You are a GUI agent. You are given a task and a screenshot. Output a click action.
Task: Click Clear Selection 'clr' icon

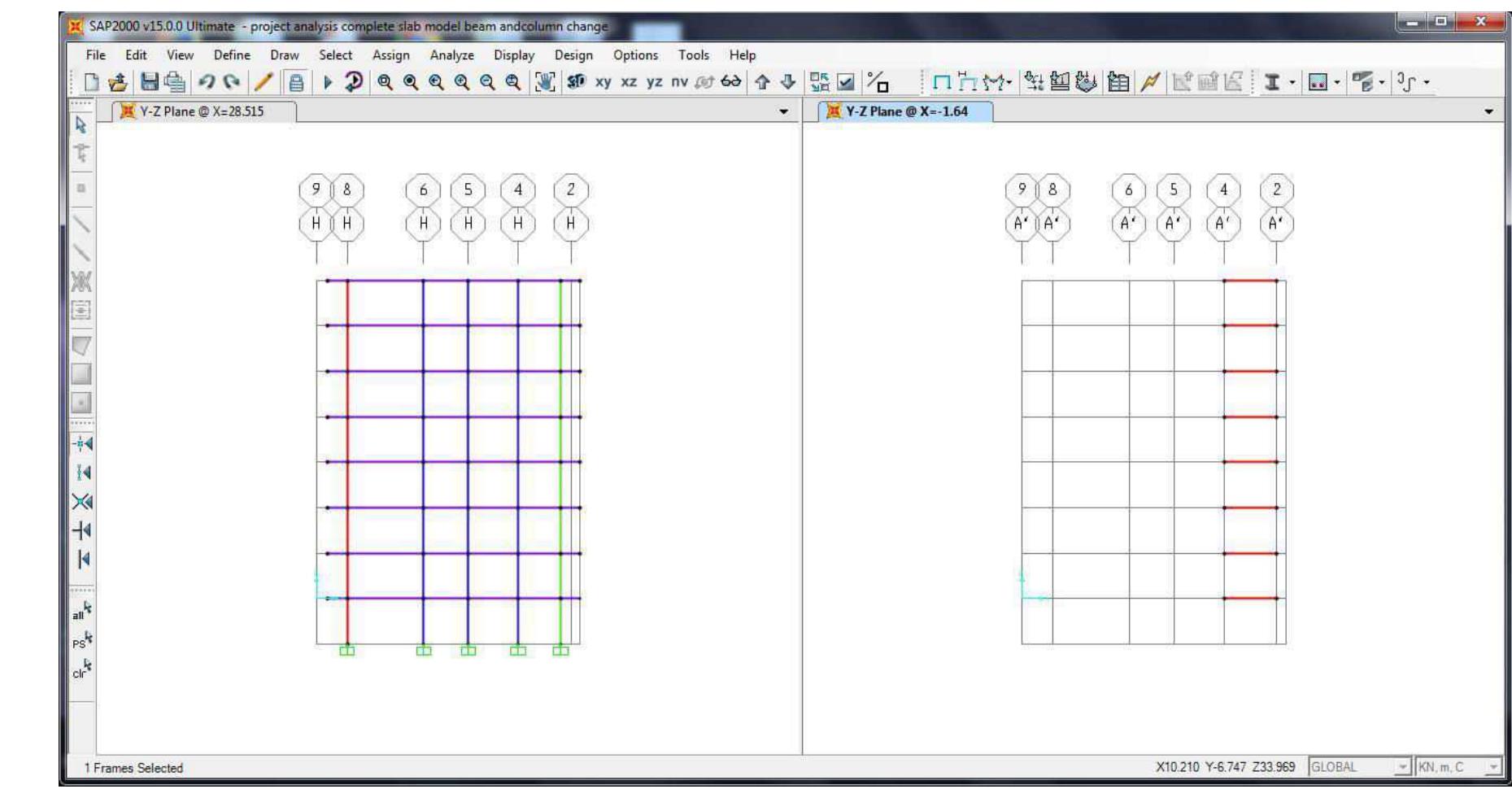[x=81, y=670]
